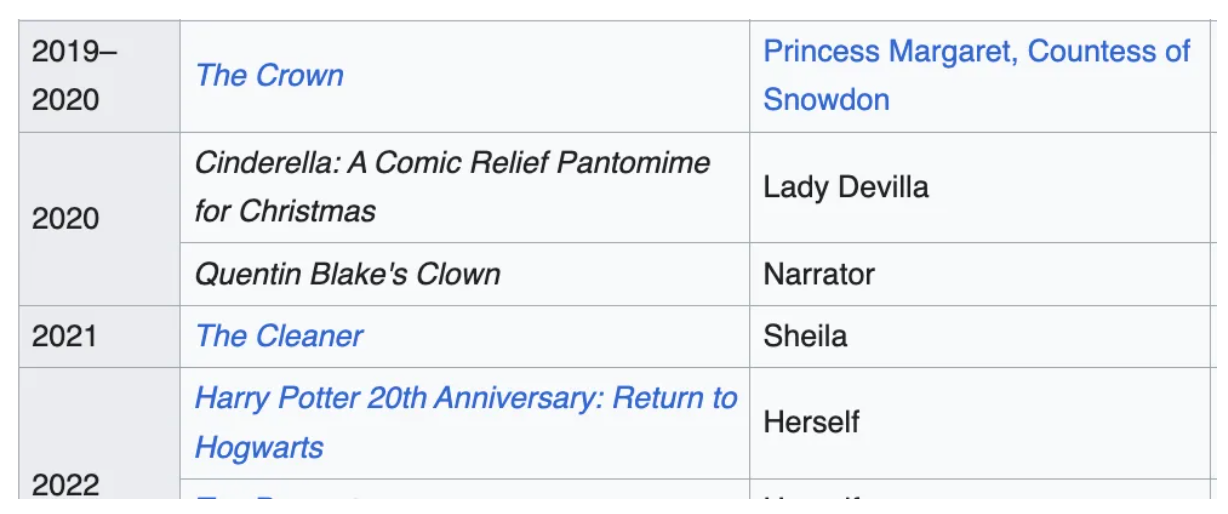Click the Cinderella: A Comic Relief Pantomime title
This screenshot has height=514, width=1228.
(x=452, y=163)
